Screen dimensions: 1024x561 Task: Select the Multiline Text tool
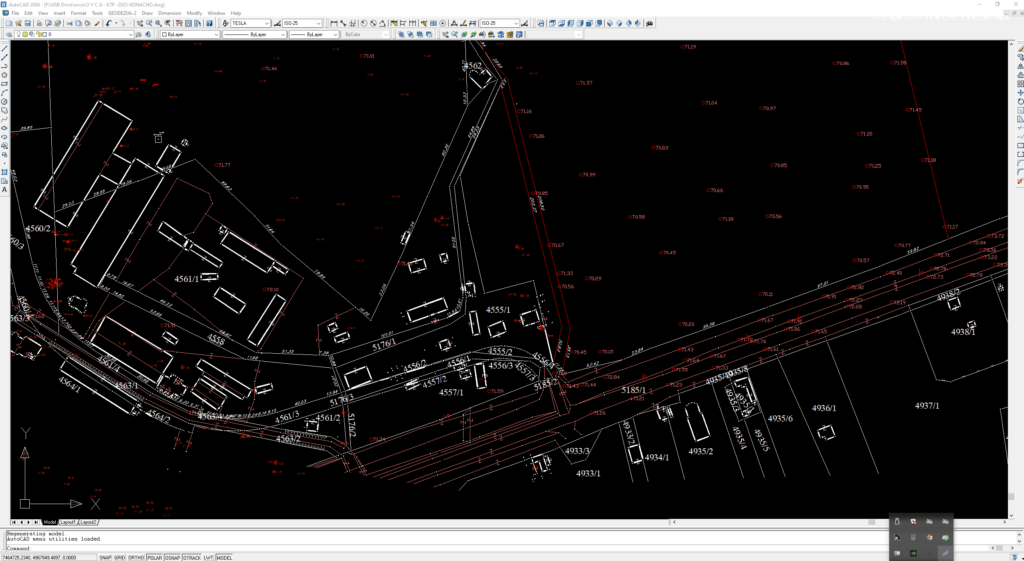point(5,189)
